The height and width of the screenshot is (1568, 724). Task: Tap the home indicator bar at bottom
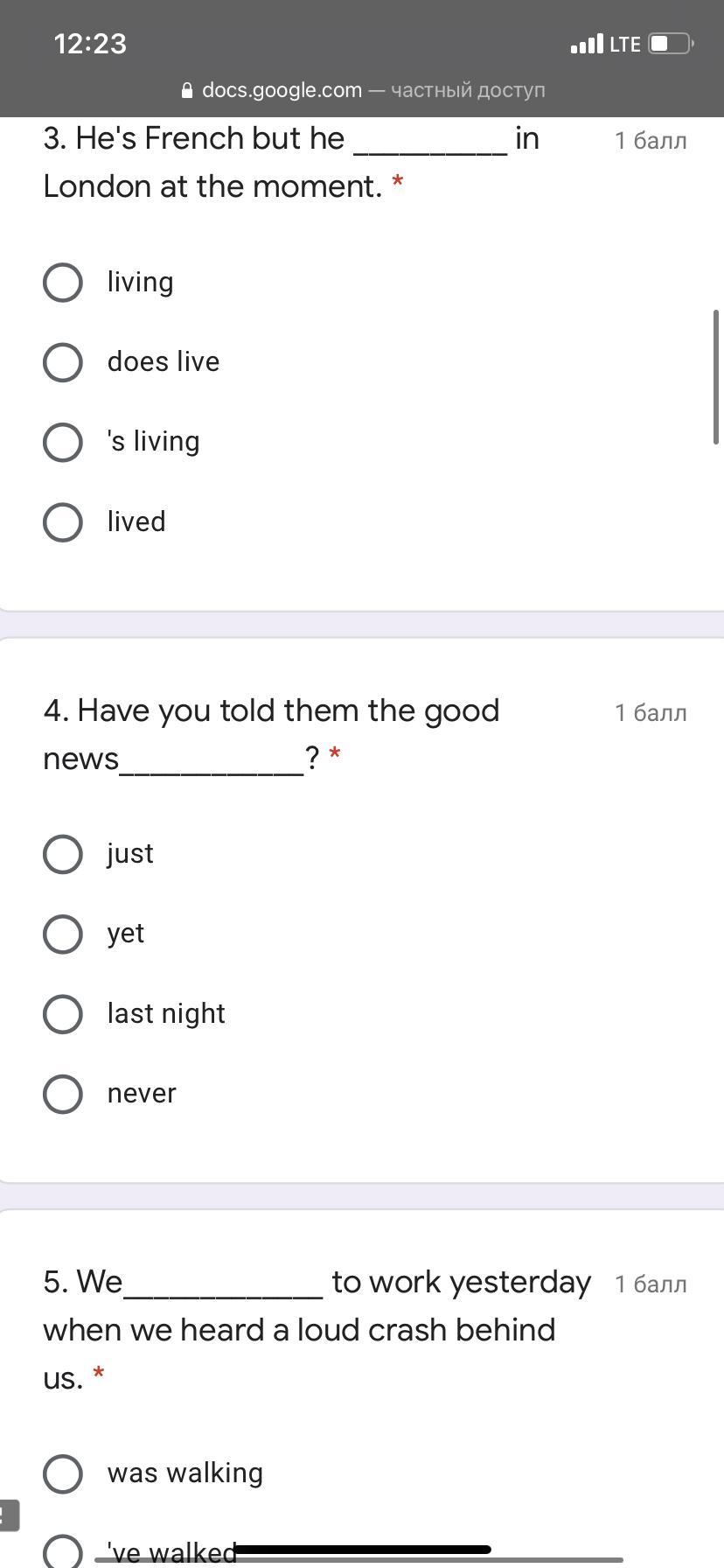[x=362, y=1550]
